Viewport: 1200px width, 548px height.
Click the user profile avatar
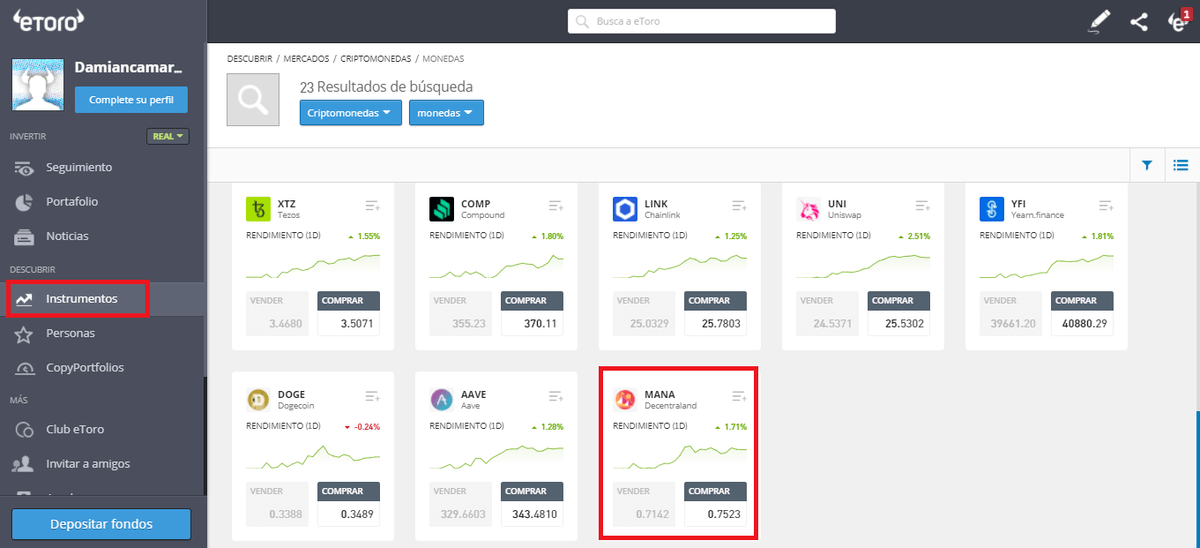38,84
